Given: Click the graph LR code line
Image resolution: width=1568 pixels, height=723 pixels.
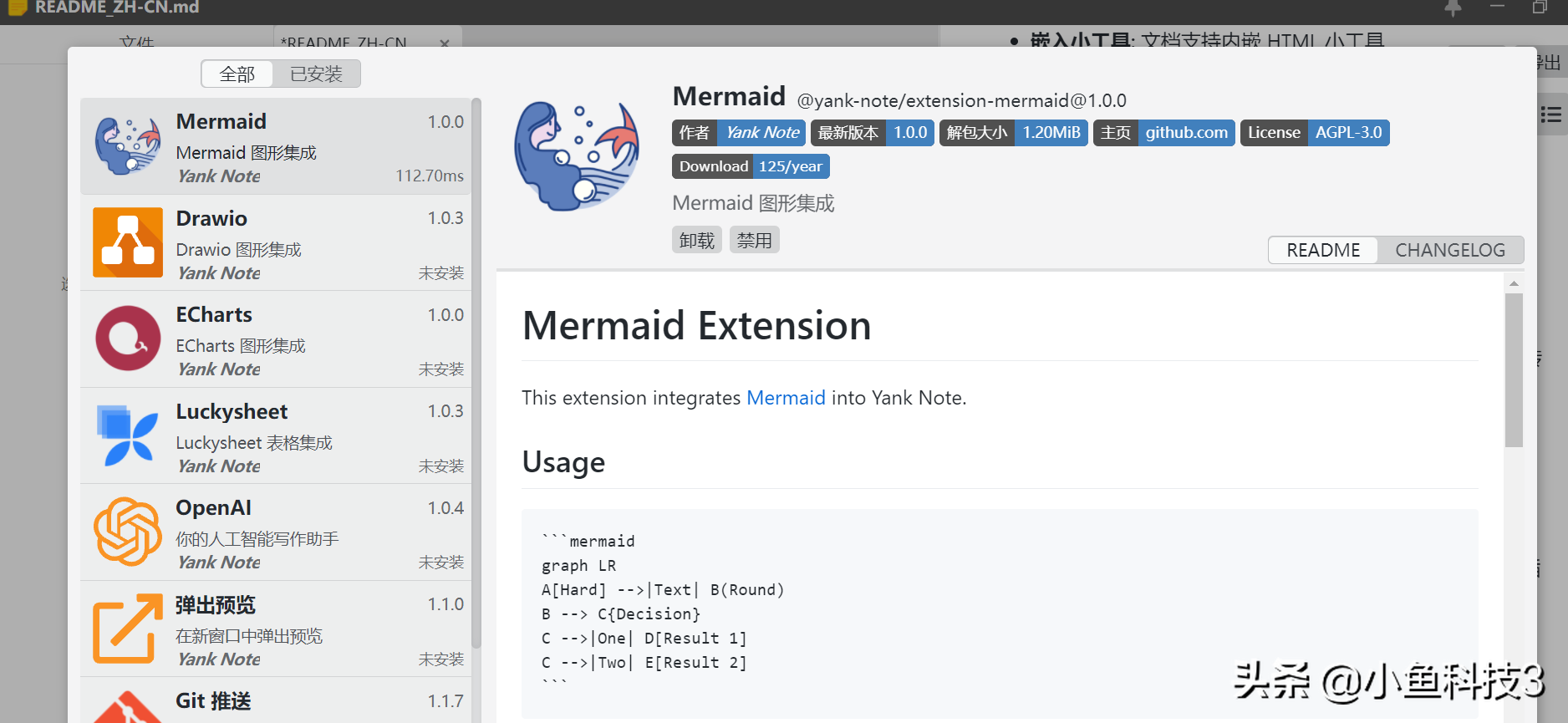Looking at the screenshot, I should [578, 566].
